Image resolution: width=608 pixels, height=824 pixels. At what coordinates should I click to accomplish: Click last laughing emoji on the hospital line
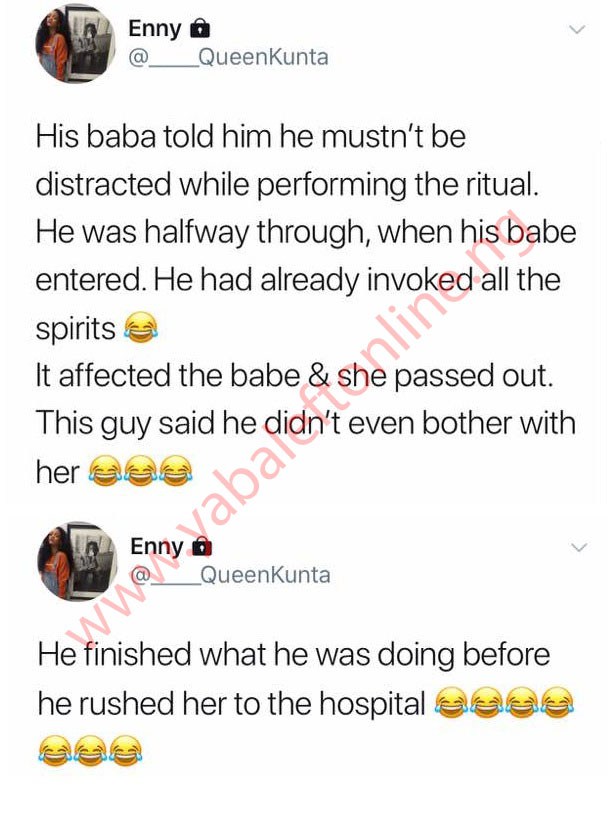[558, 702]
